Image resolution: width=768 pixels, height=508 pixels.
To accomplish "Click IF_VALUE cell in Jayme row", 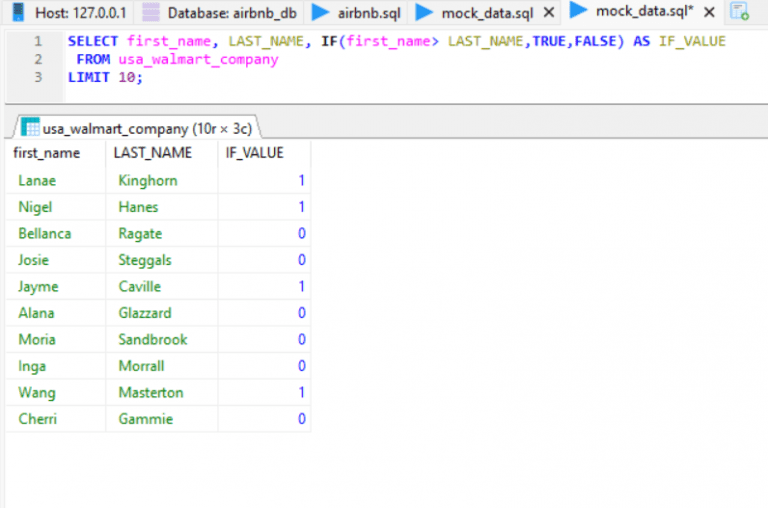I will (264, 286).
